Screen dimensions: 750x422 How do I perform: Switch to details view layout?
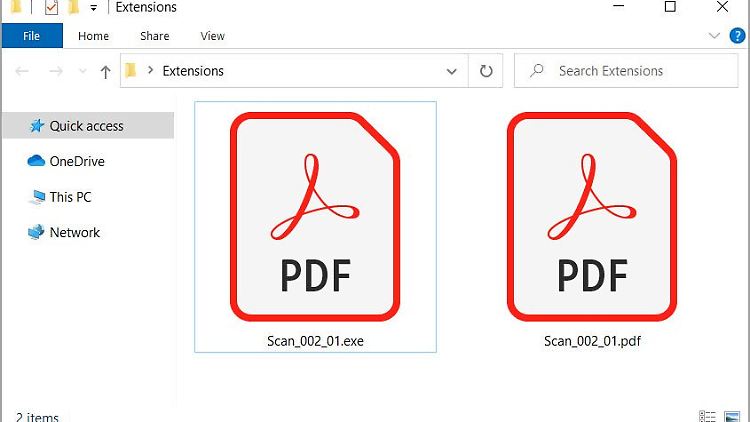tap(707, 416)
